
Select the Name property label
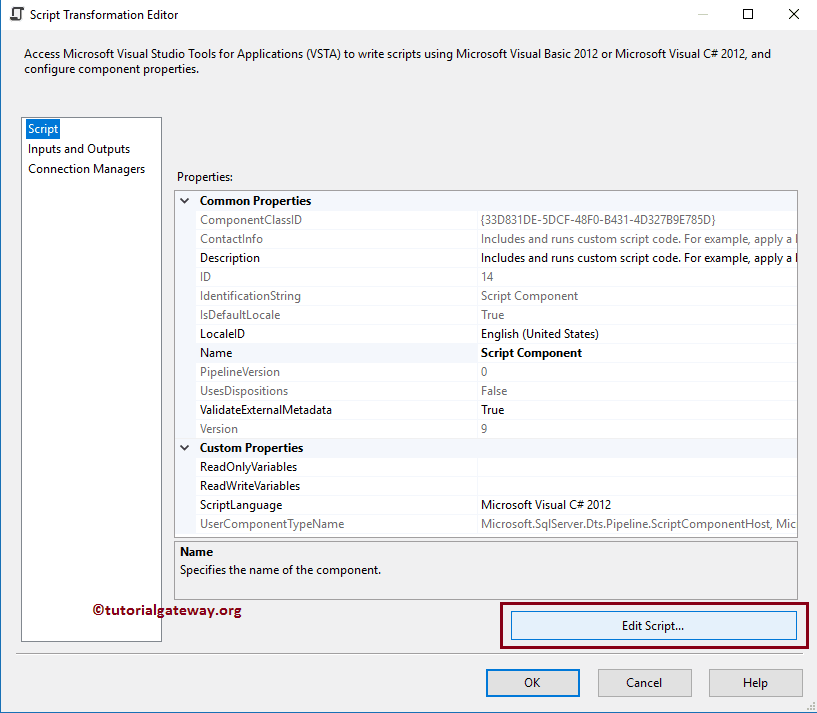(216, 353)
